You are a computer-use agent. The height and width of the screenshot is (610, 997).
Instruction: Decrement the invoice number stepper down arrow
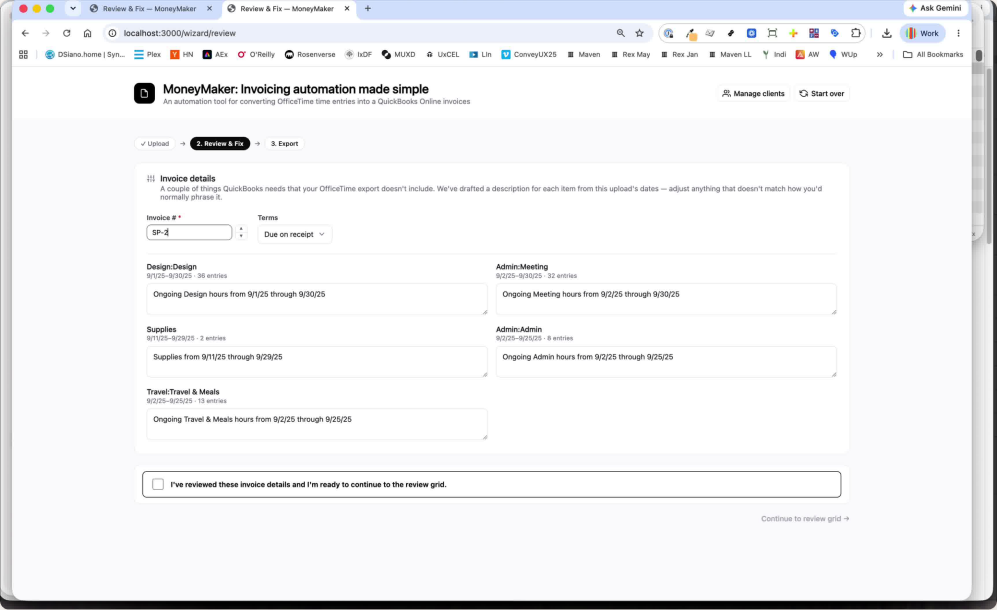(241, 236)
